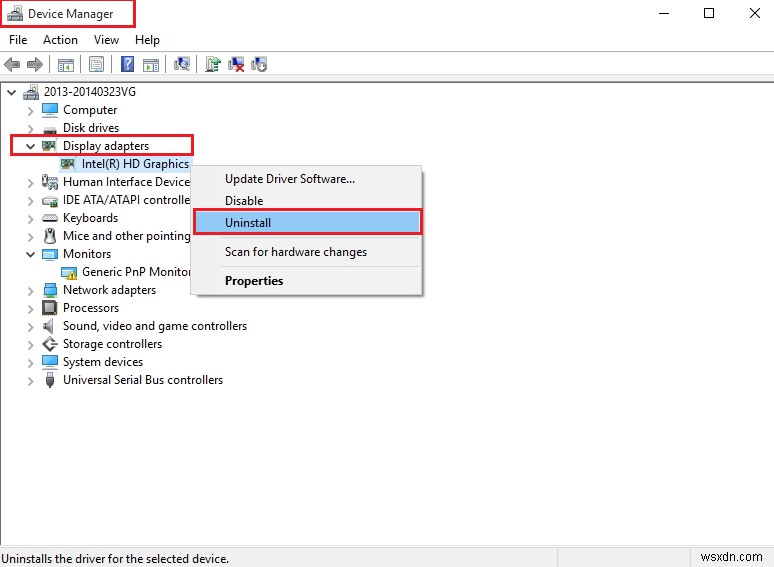Click the Disk drives icon
This screenshot has height=567, width=774.
point(50,129)
